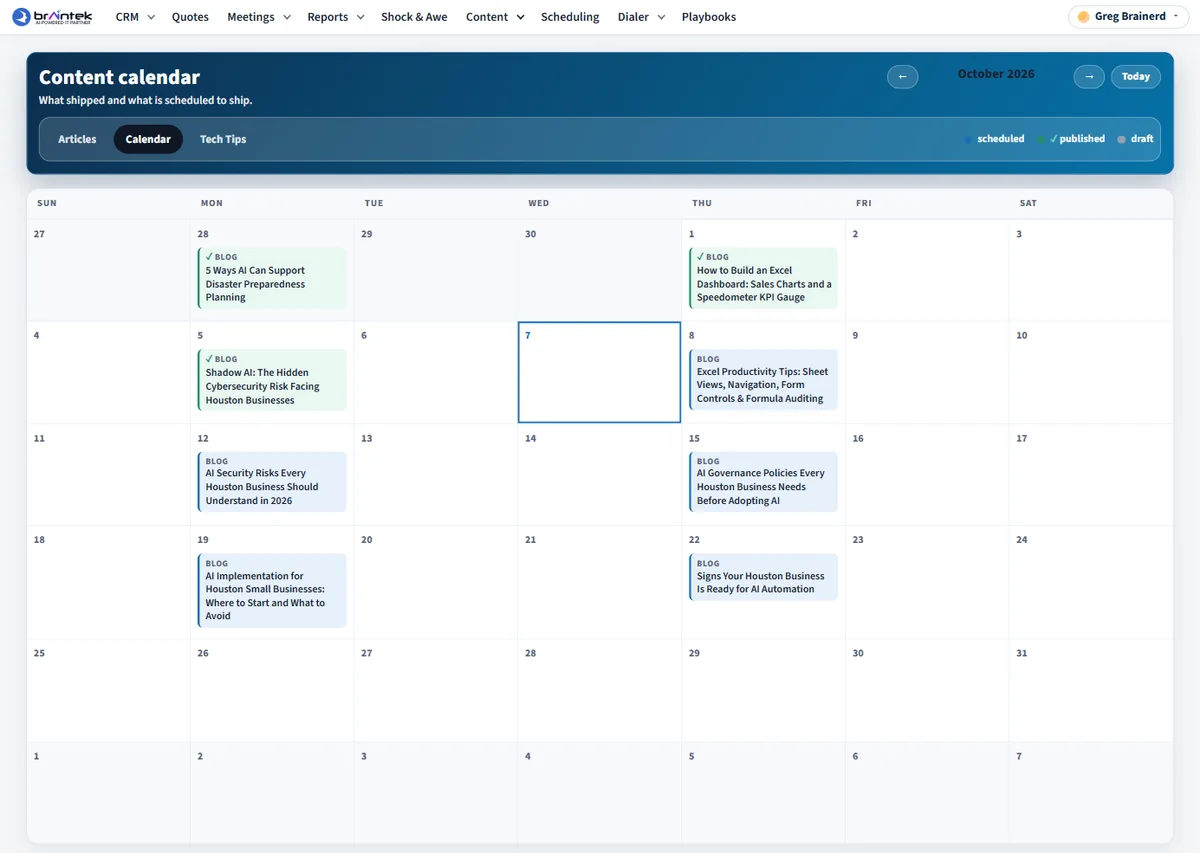Open Shock & Awe page
Viewport: 1200px width, 853px height.
tap(414, 17)
